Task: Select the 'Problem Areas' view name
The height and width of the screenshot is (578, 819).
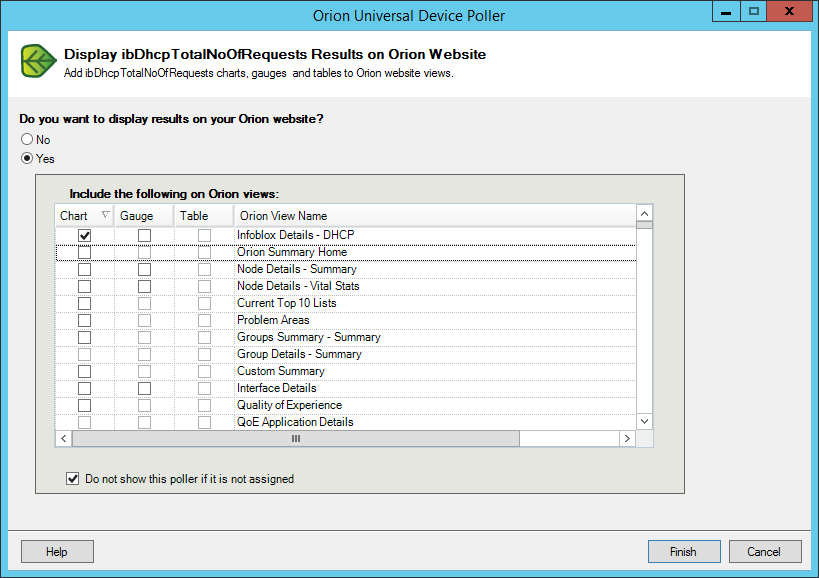Action: coord(273,320)
